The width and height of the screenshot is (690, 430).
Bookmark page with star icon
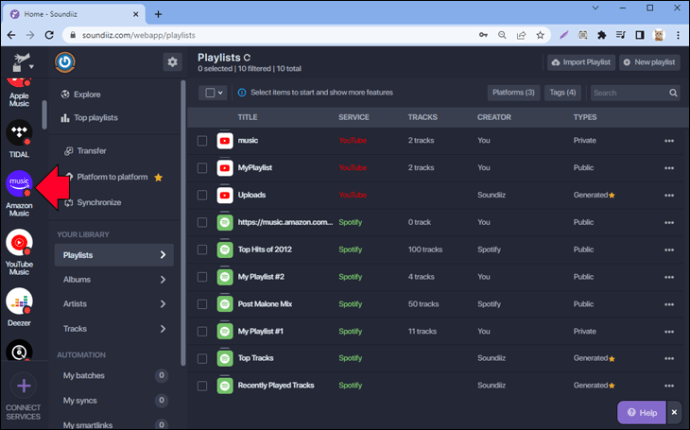[540, 35]
